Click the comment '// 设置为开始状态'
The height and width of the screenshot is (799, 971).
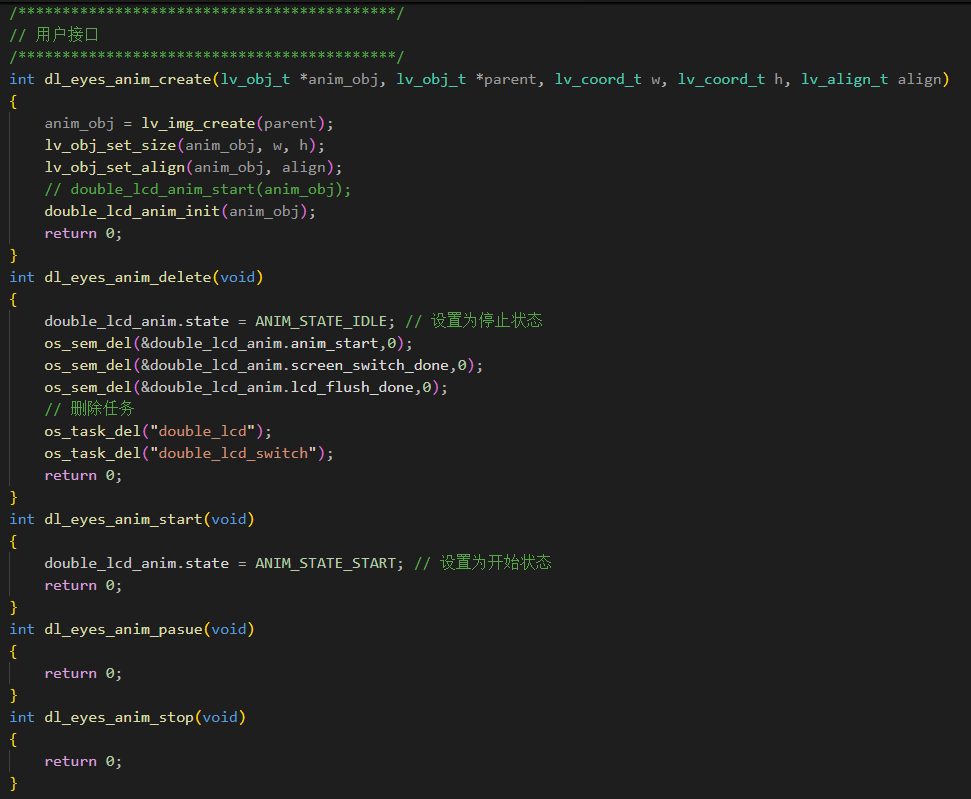pos(483,562)
